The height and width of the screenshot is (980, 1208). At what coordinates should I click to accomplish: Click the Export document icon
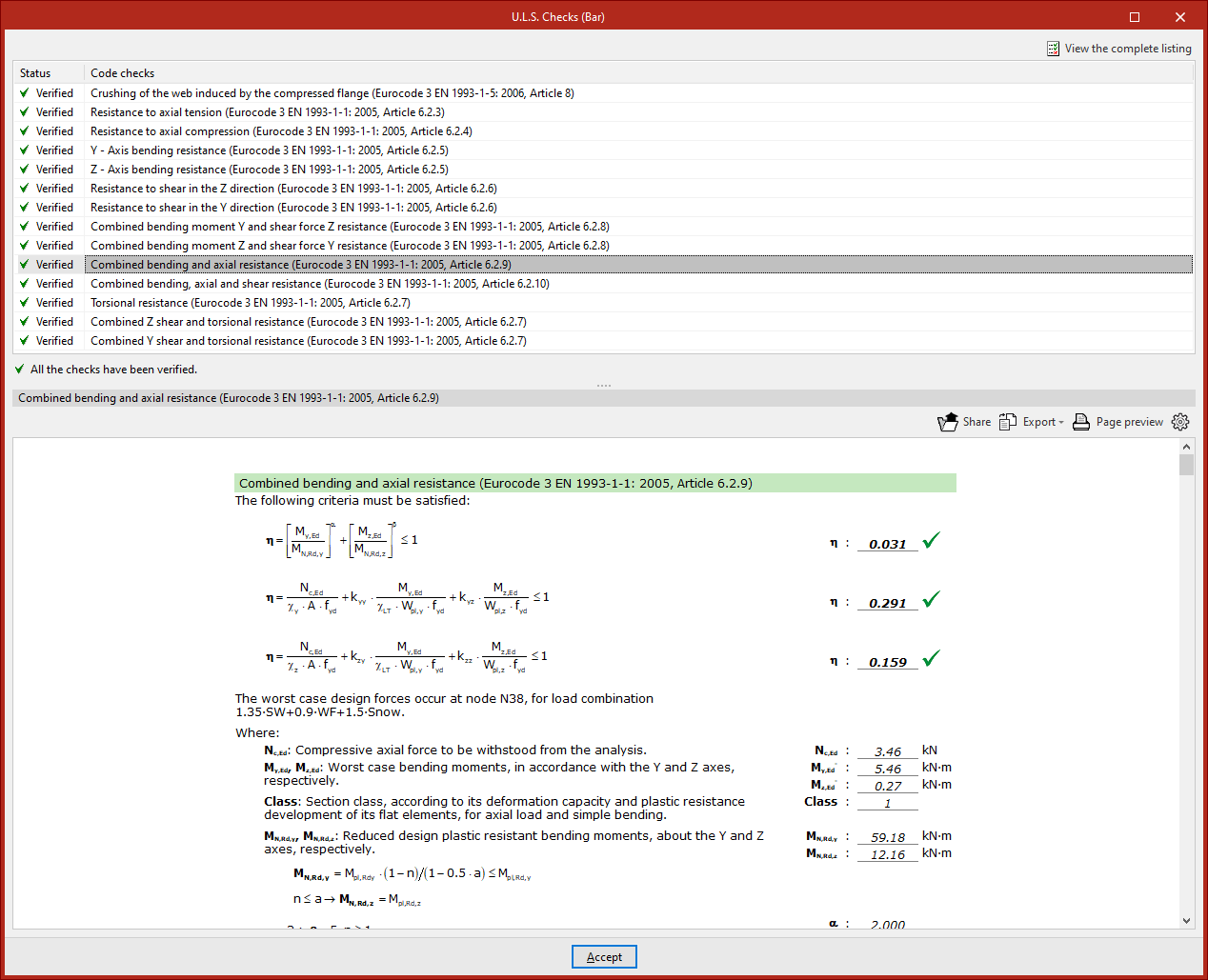1008,422
